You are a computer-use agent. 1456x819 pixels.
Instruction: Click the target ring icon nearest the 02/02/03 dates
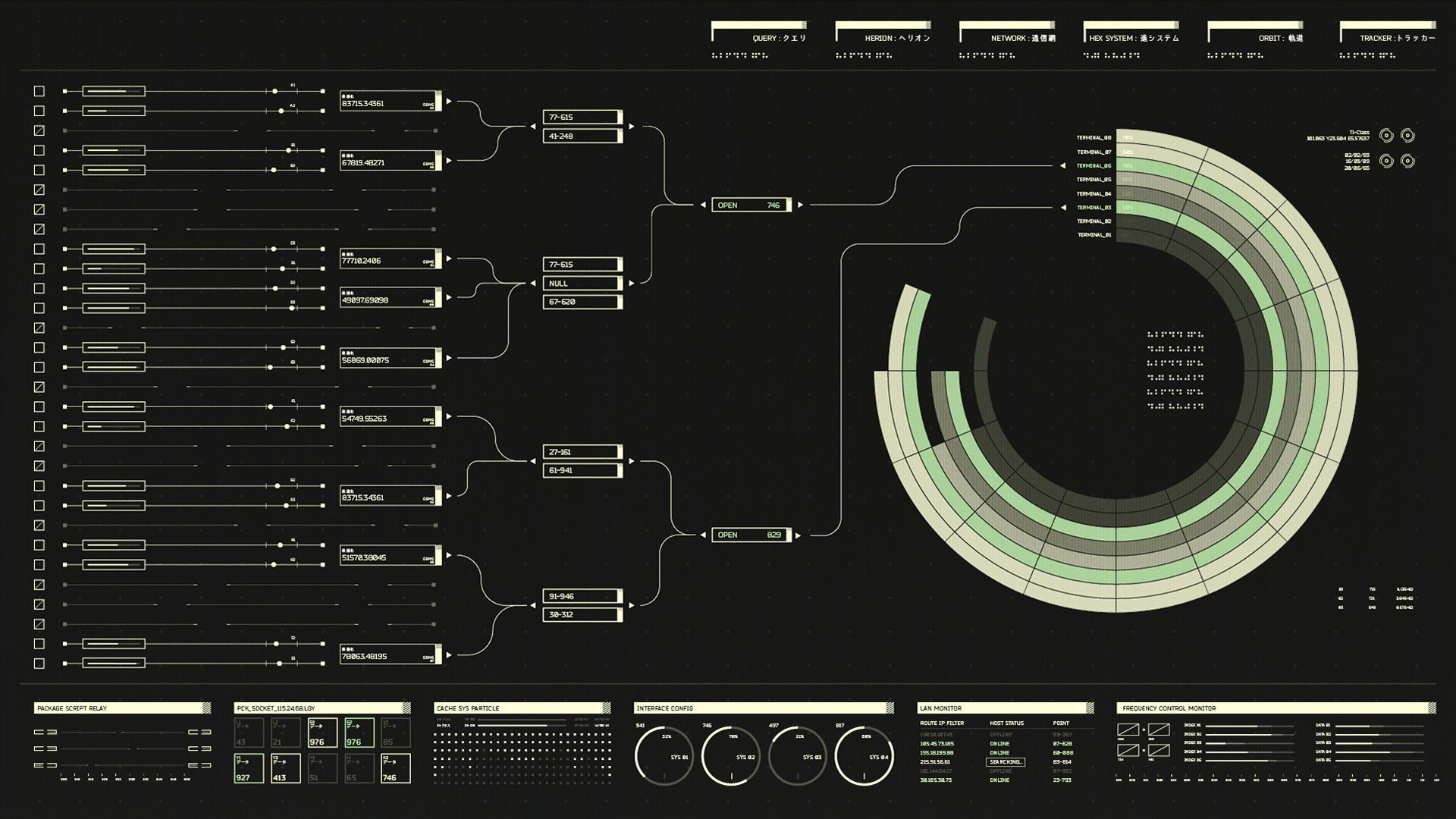click(1386, 161)
